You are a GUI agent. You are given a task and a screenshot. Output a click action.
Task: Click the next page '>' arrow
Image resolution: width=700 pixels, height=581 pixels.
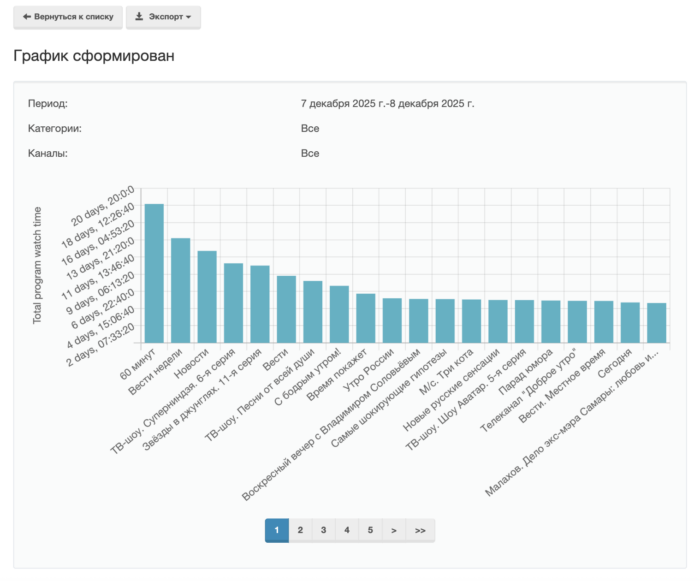click(394, 531)
